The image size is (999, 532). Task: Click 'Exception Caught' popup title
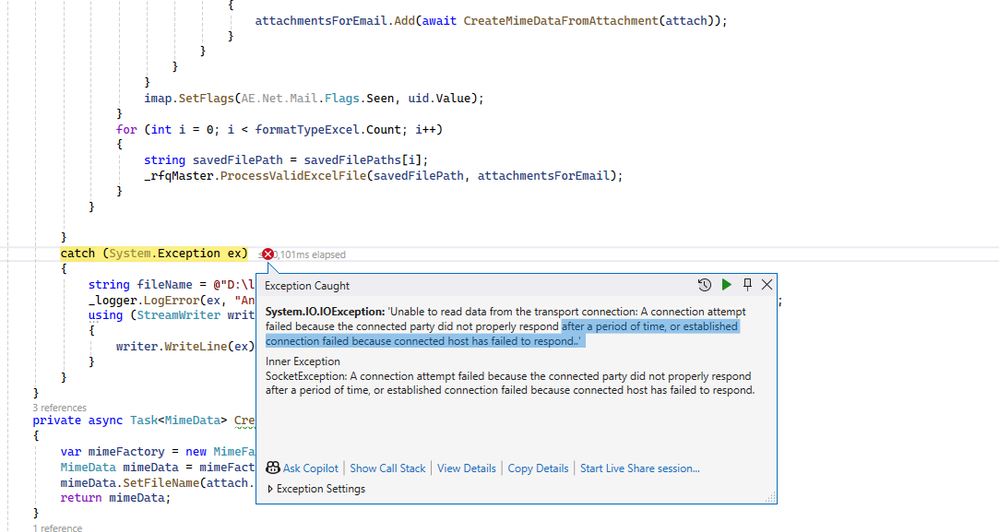point(307,285)
